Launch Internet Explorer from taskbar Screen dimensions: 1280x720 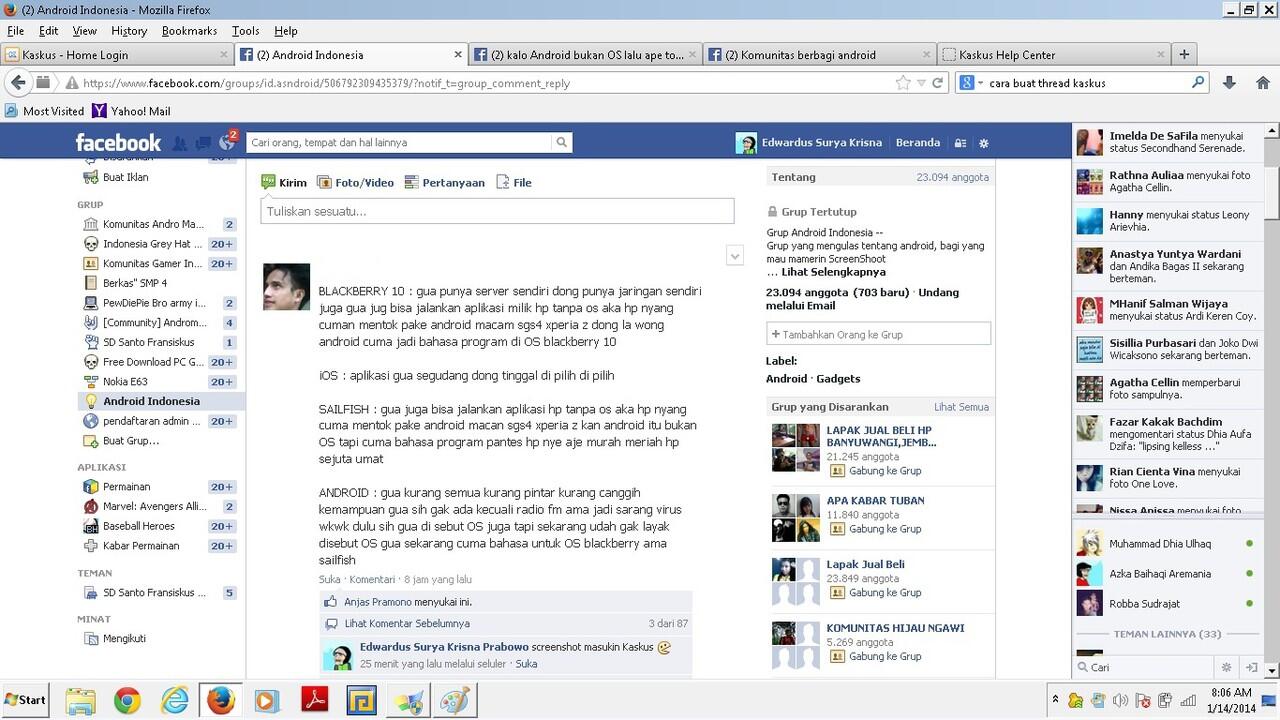[174, 700]
